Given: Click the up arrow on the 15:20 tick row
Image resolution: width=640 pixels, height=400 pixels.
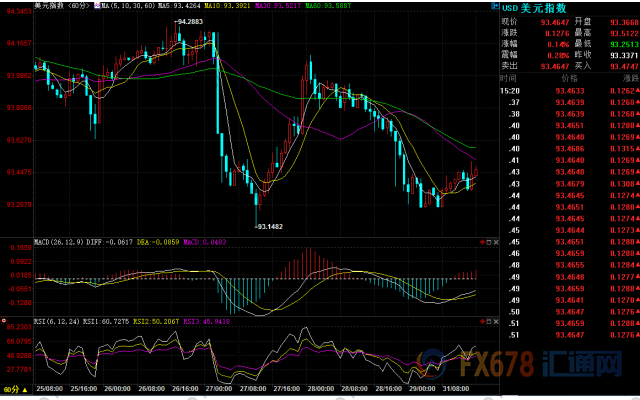Looking at the screenshot, I should click(636, 91).
